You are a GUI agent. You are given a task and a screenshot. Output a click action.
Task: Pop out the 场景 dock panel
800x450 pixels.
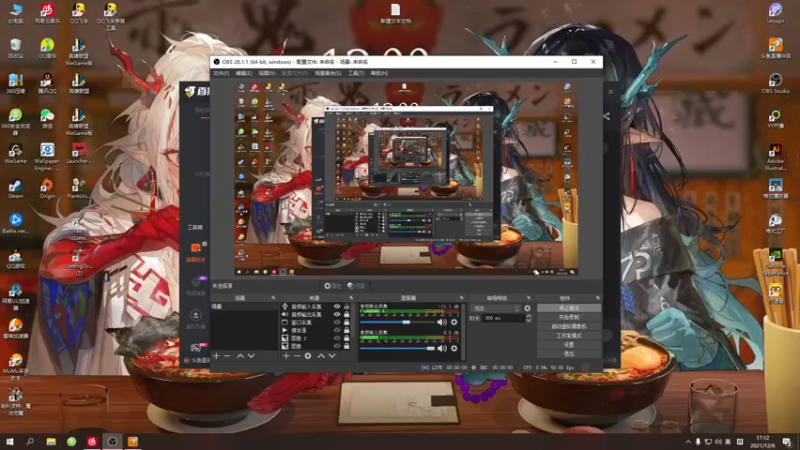273,298
